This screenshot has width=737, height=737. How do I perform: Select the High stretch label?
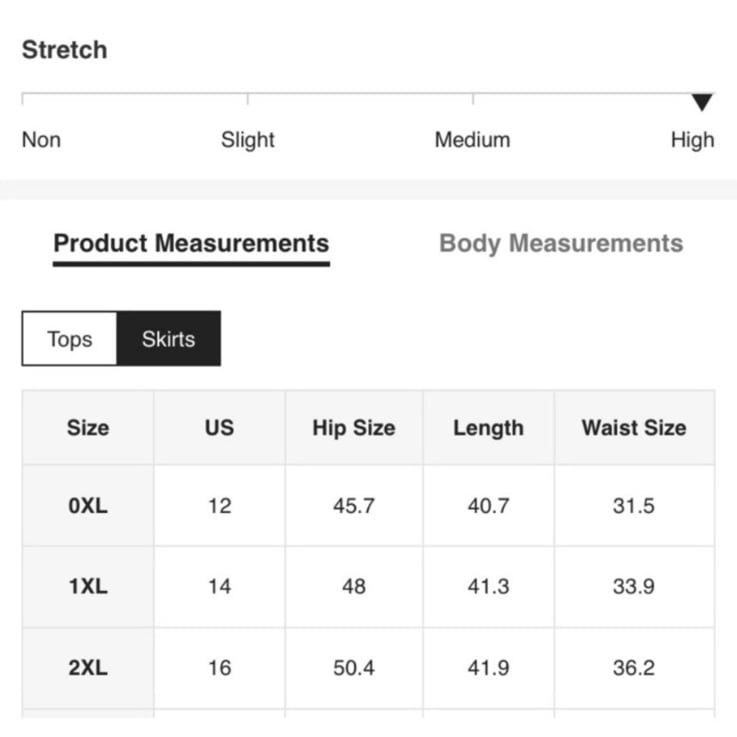point(692,140)
